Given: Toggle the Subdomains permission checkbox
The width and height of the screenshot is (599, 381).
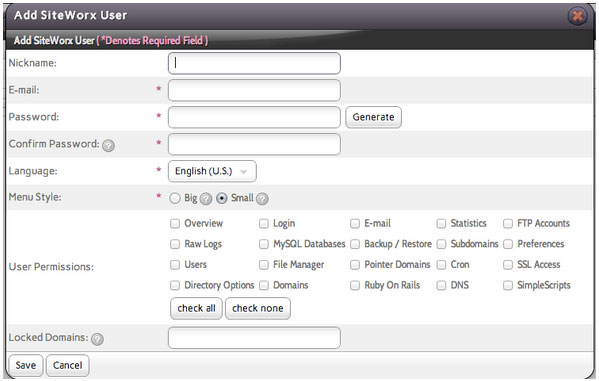Looking at the screenshot, I should tap(441, 244).
